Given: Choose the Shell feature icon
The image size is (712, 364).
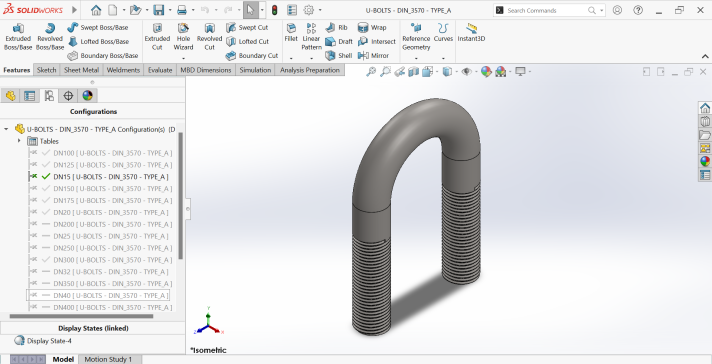Looking at the screenshot, I should tap(339, 55).
